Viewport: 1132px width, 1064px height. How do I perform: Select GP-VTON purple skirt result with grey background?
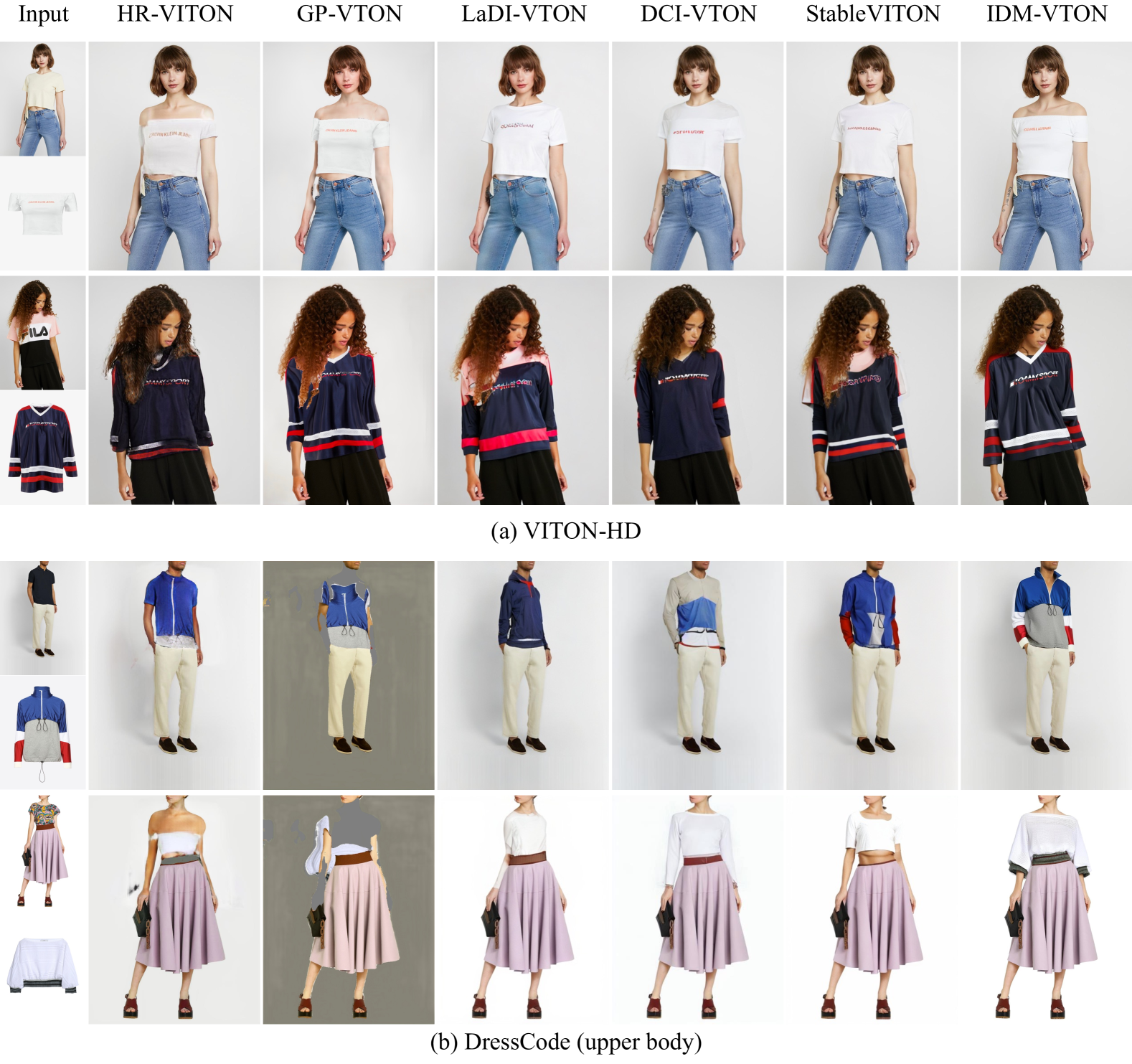tap(349, 909)
